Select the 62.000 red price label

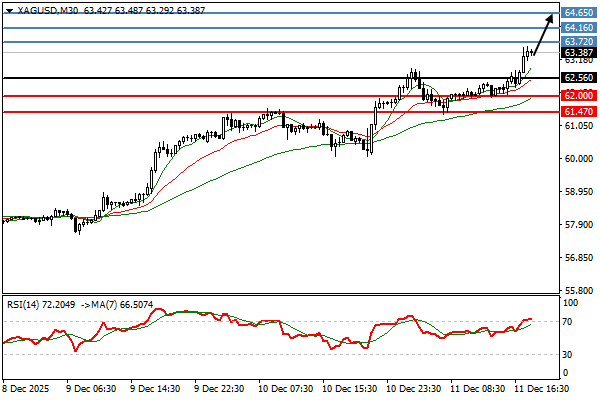tap(578, 95)
